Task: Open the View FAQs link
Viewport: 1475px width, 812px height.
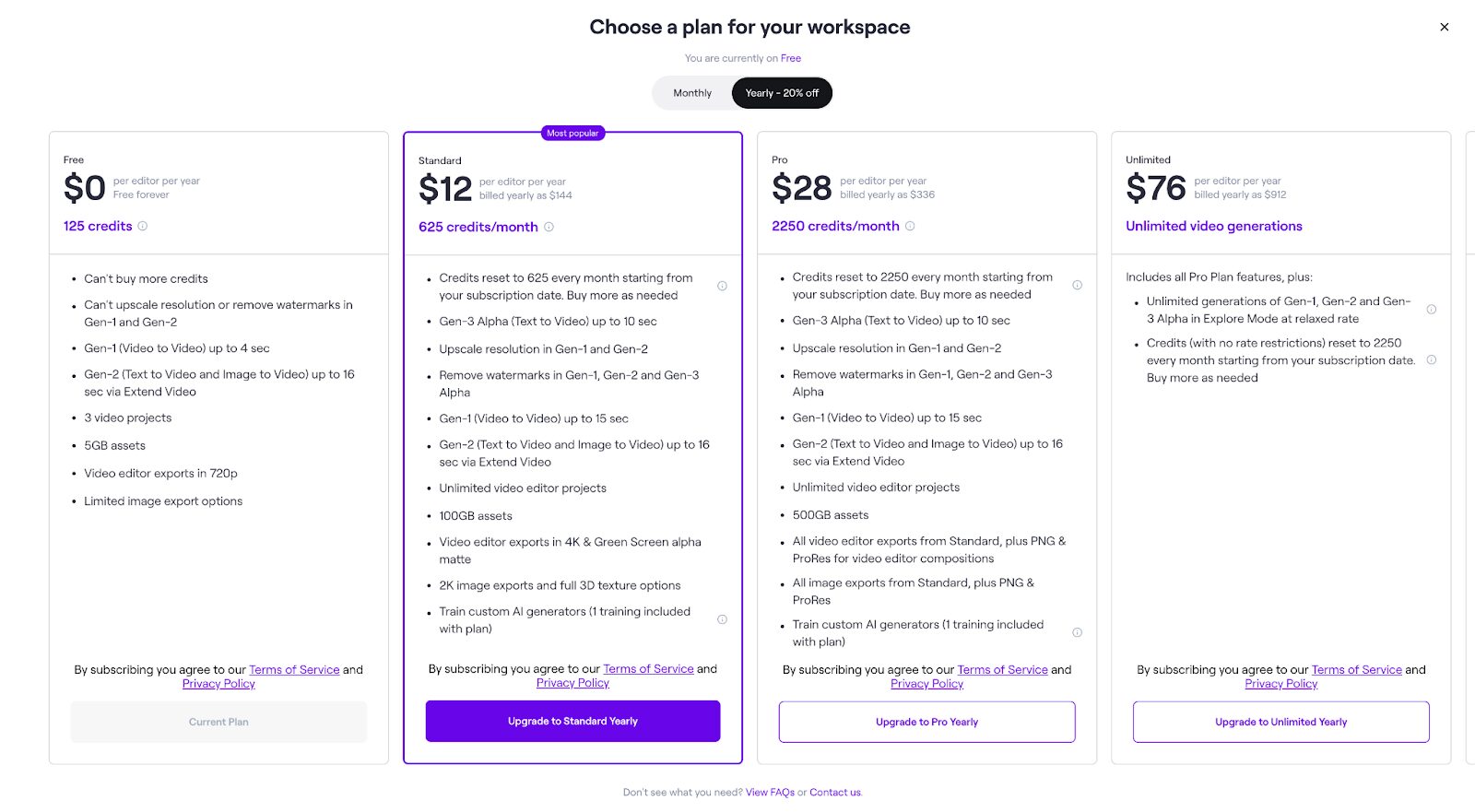Action: pos(770,793)
